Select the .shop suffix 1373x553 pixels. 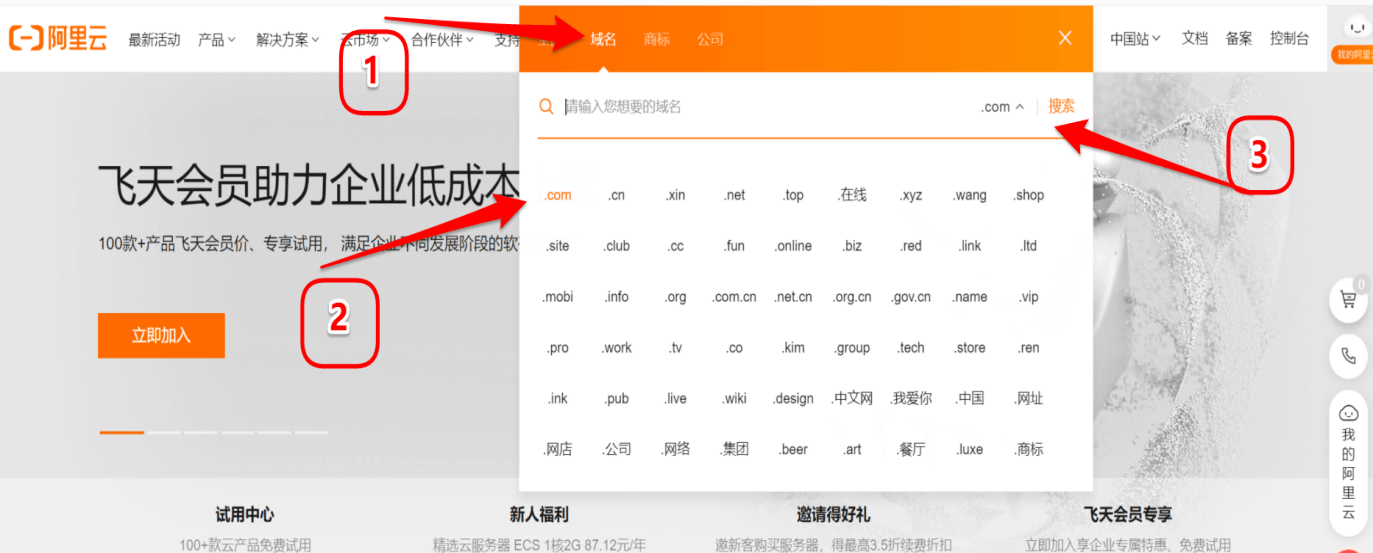click(x=1029, y=195)
